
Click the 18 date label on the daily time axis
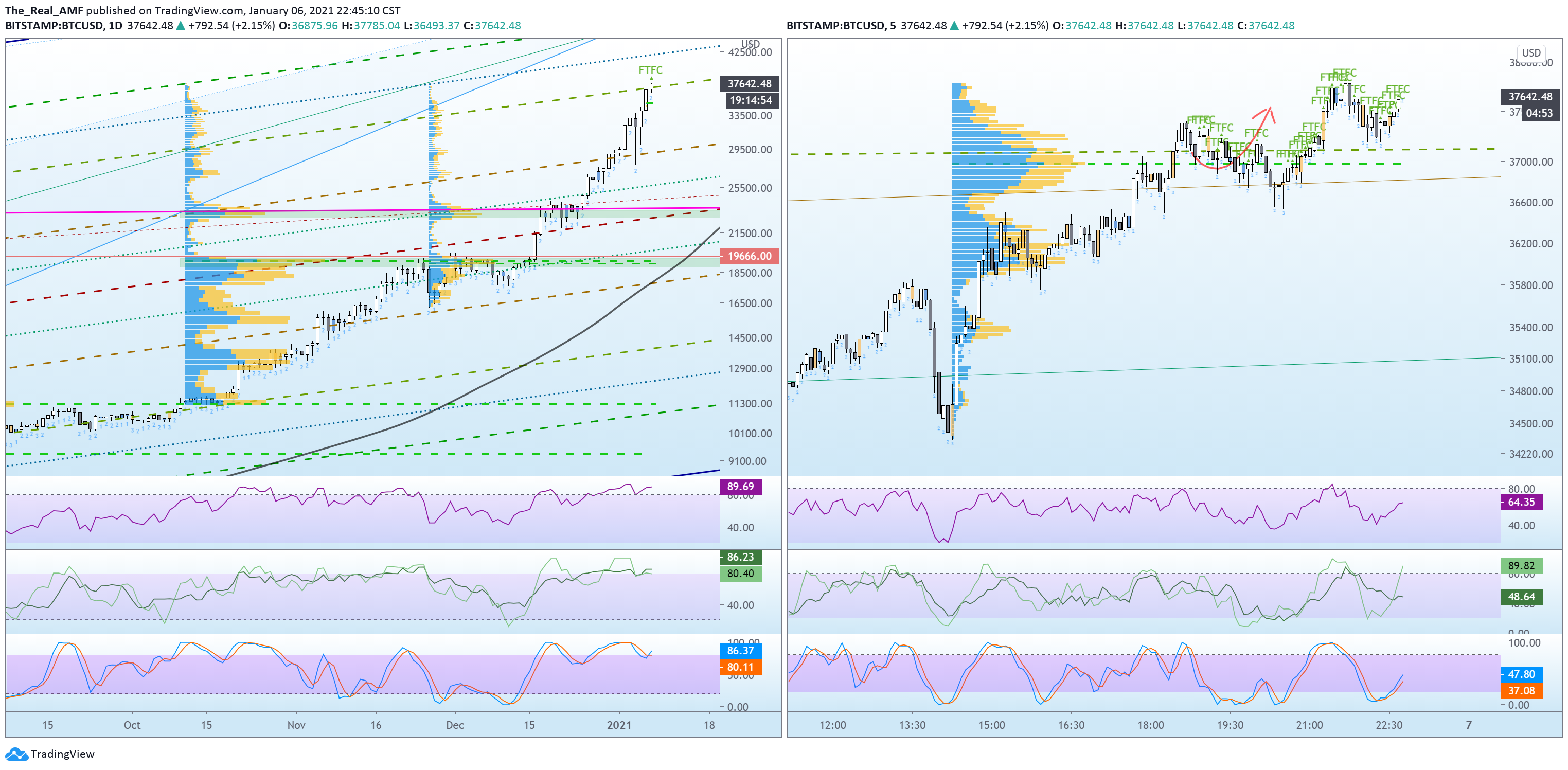coord(709,725)
